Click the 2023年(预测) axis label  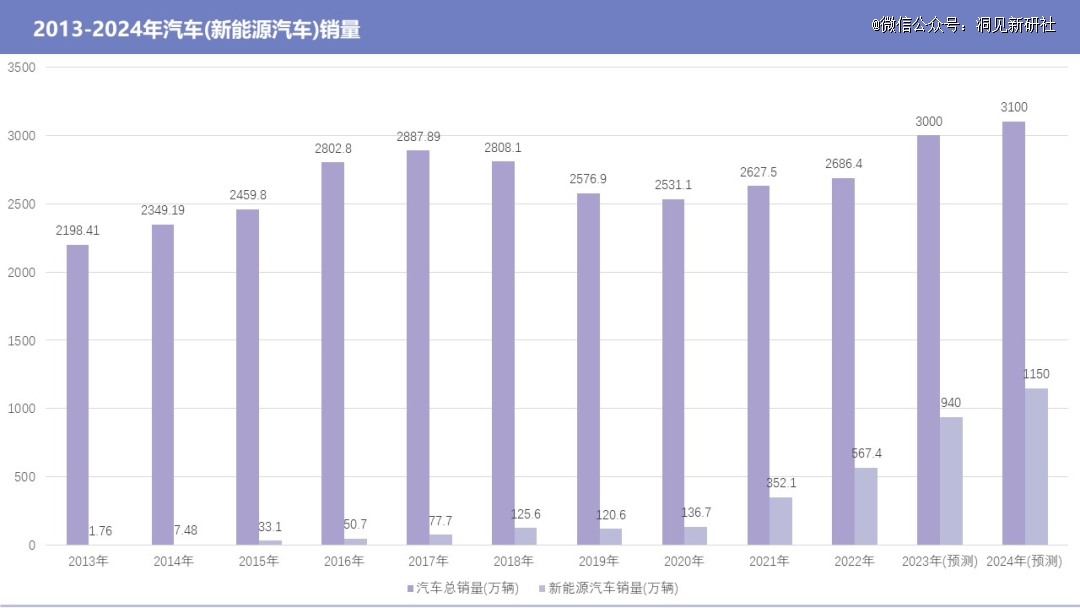[x=939, y=561]
